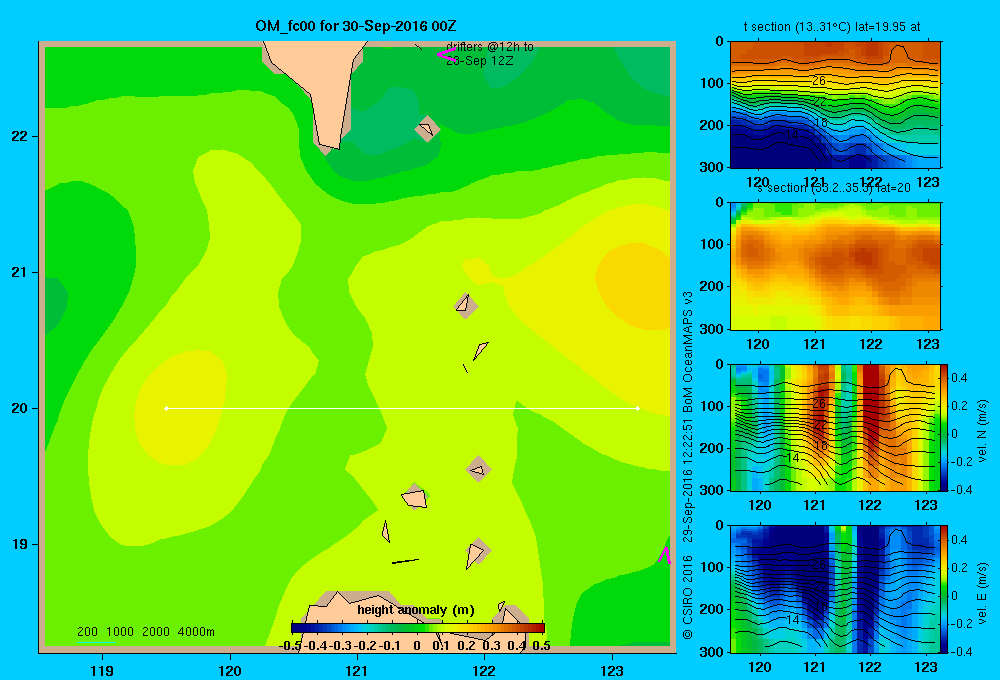Click the island near 121.45E 19.3N
Screen dimensions: 1000x680
click(x=415, y=497)
